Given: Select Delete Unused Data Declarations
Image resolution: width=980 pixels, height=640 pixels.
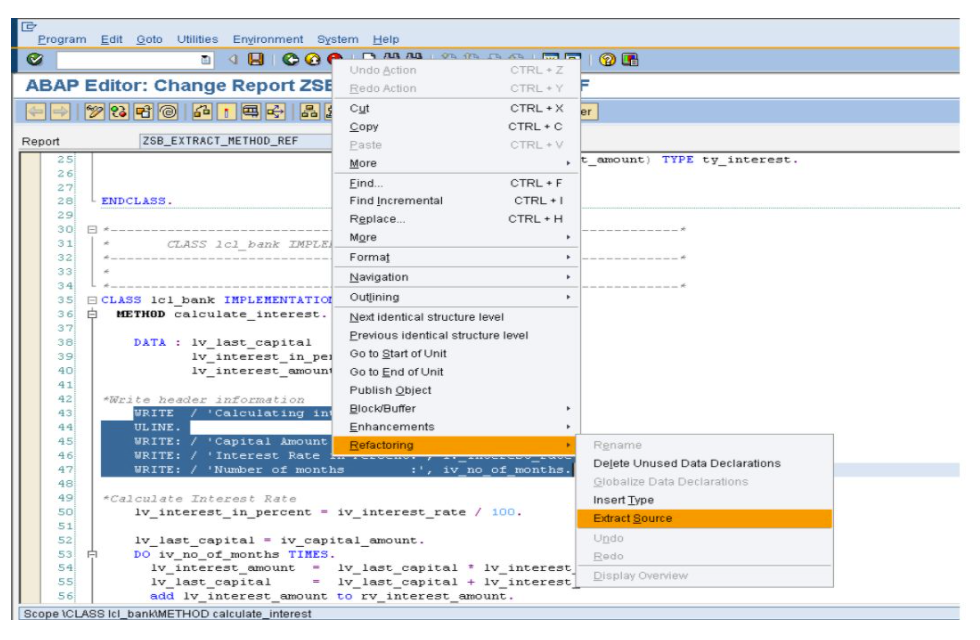Looking at the screenshot, I should pos(704,463).
